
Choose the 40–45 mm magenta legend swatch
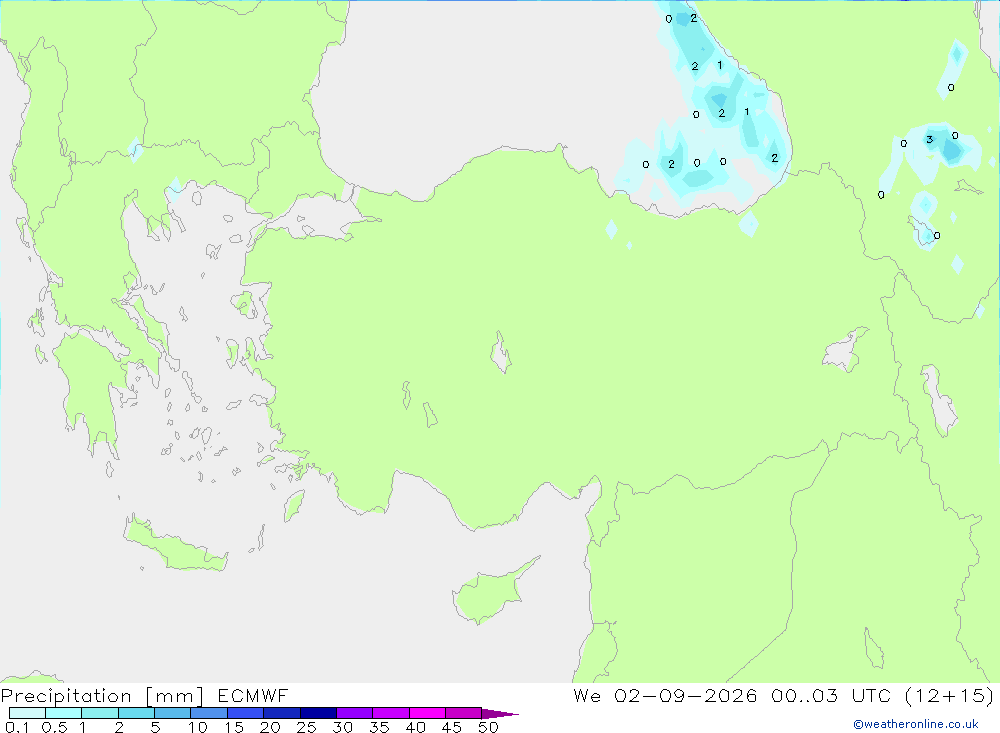click(427, 713)
